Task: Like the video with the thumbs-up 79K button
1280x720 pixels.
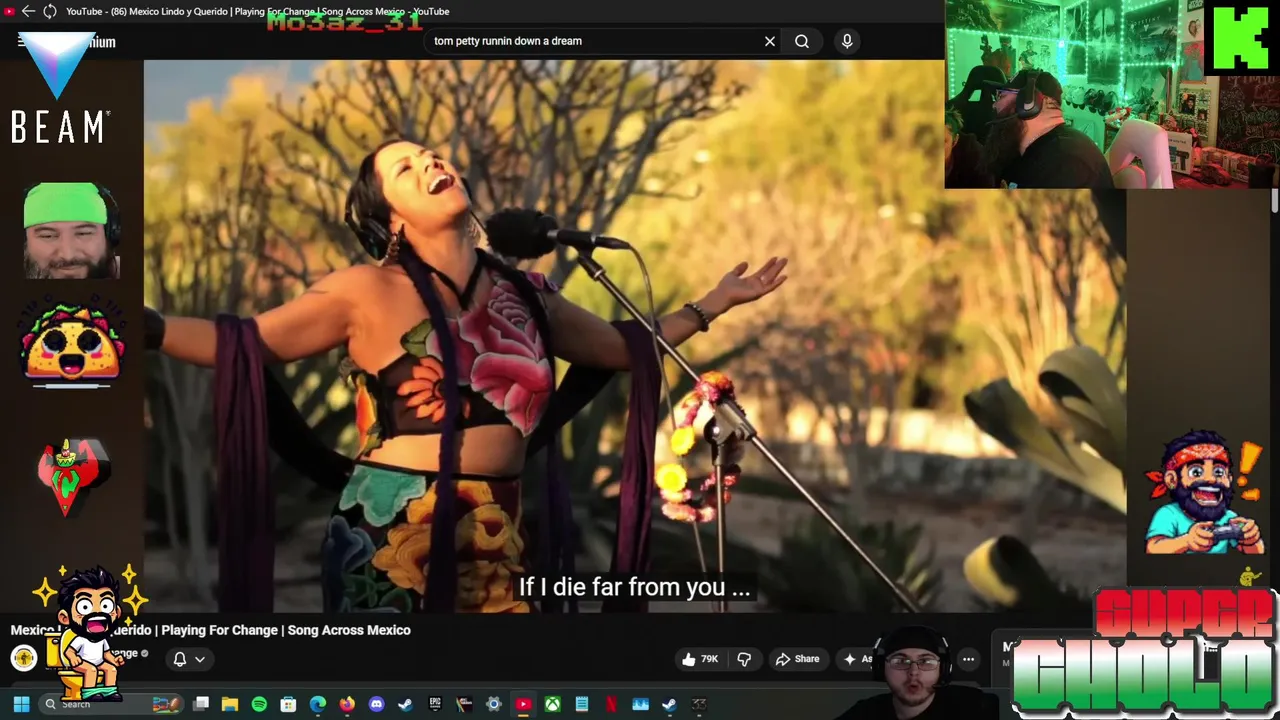Action: [x=700, y=659]
